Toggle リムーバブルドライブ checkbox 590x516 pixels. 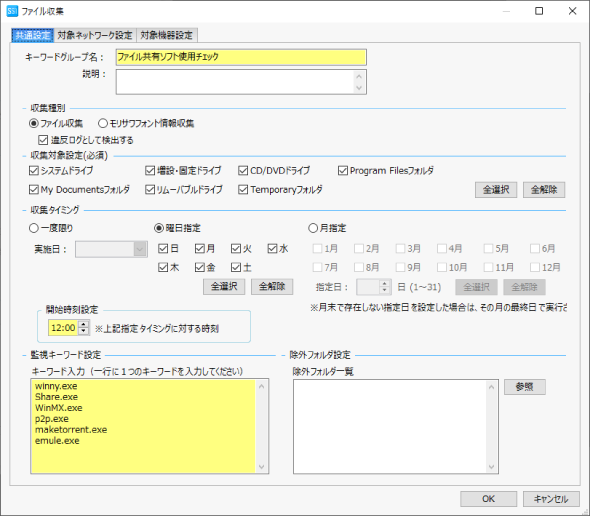coord(150,190)
